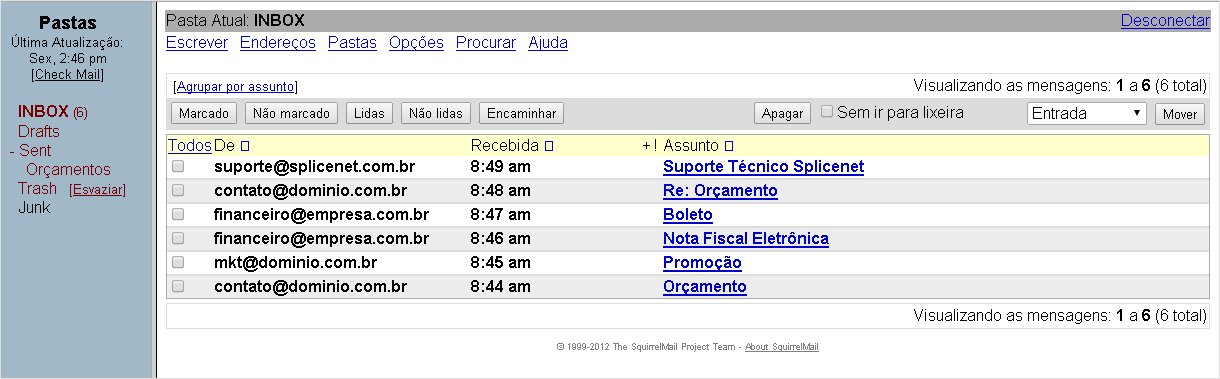The image size is (1220, 379).
Task: Mark messages using Não lidas button
Action: coord(436,113)
